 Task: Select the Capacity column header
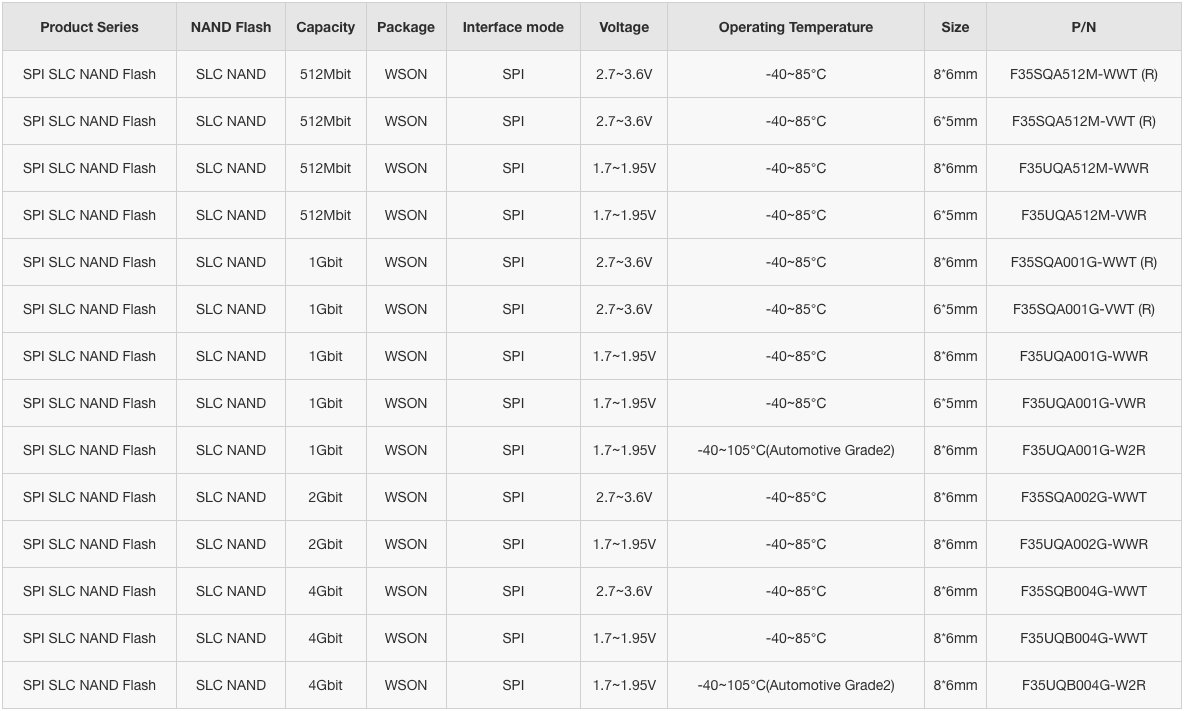(326, 27)
